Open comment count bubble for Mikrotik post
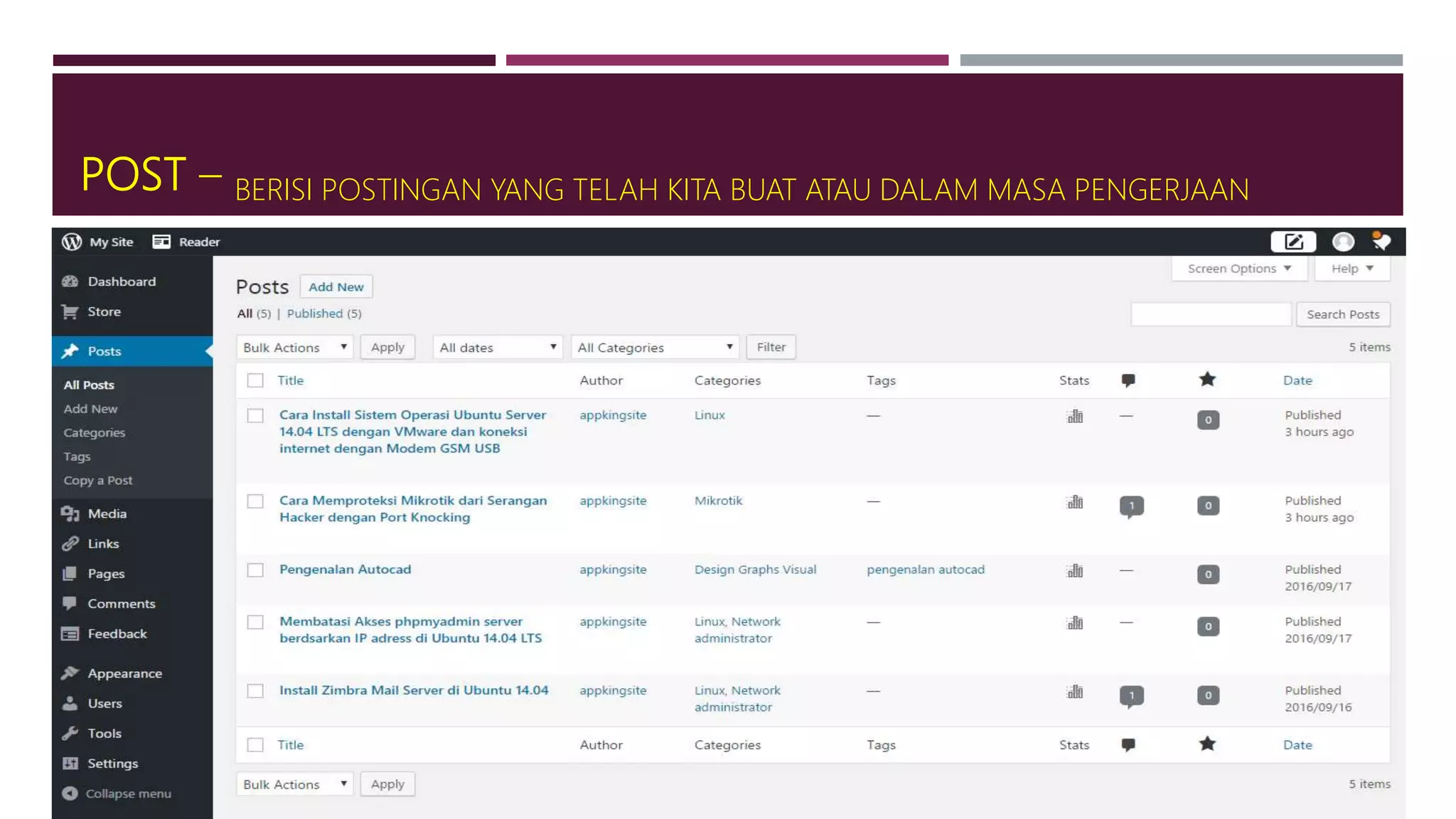Viewport: 1456px width, 819px height. click(1132, 507)
